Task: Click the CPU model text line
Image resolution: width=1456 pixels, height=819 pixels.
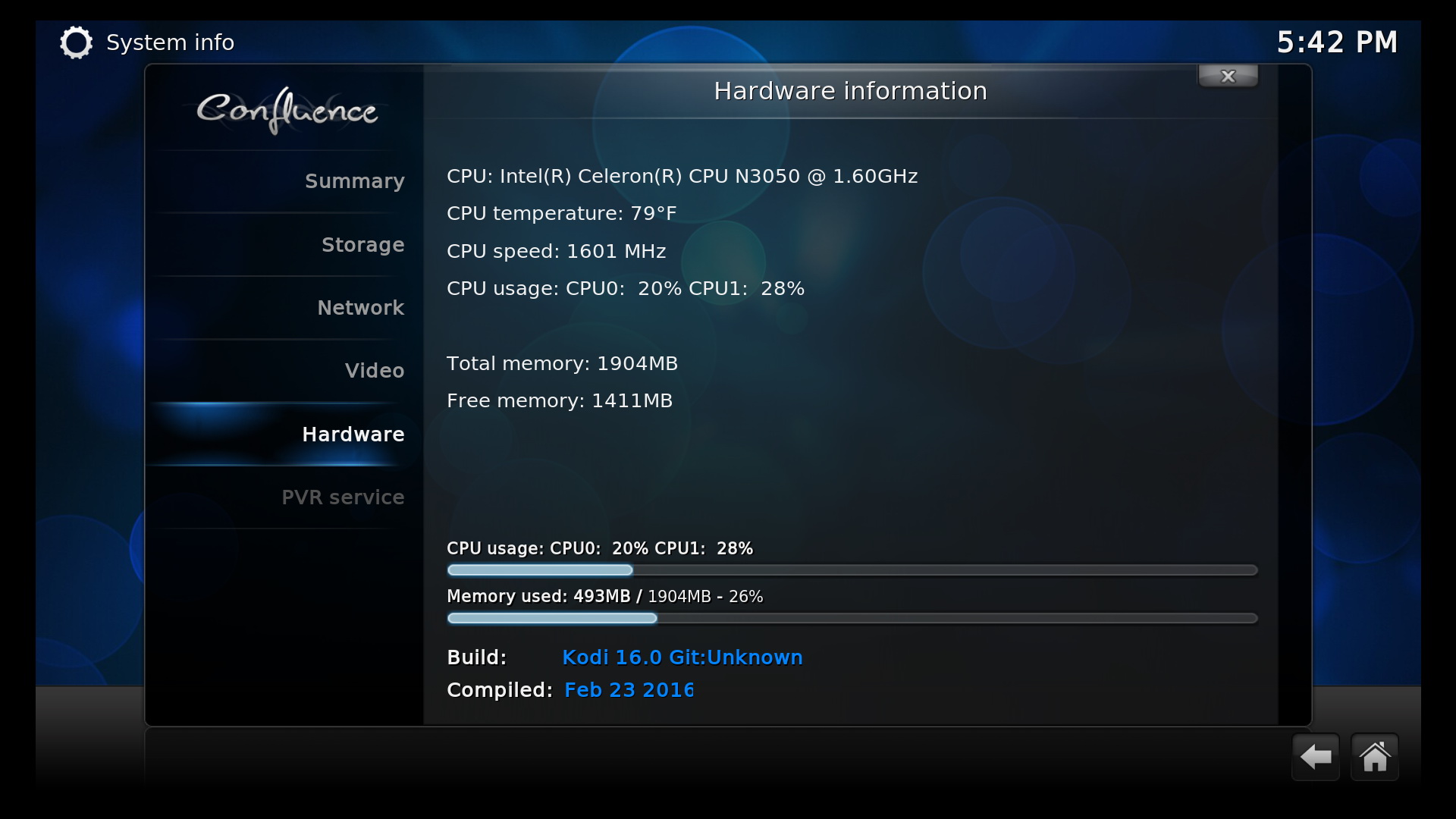Action: click(x=682, y=176)
